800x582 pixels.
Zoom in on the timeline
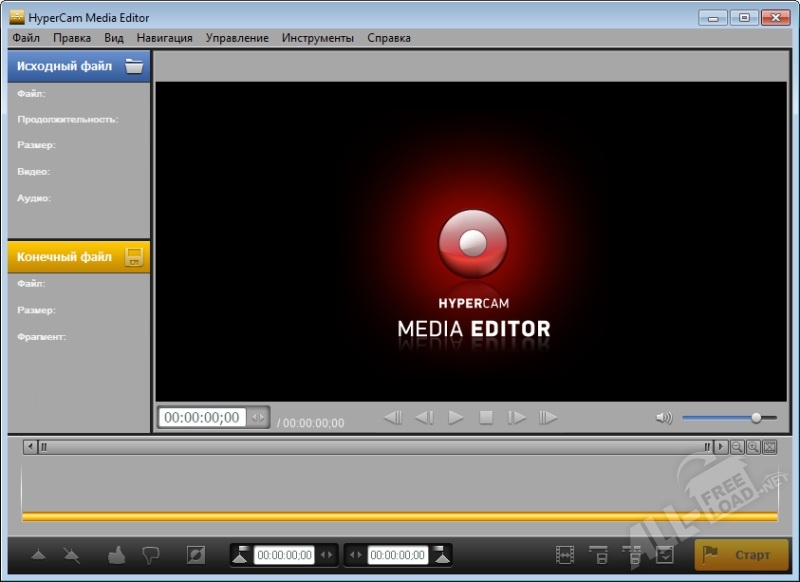tap(753, 447)
